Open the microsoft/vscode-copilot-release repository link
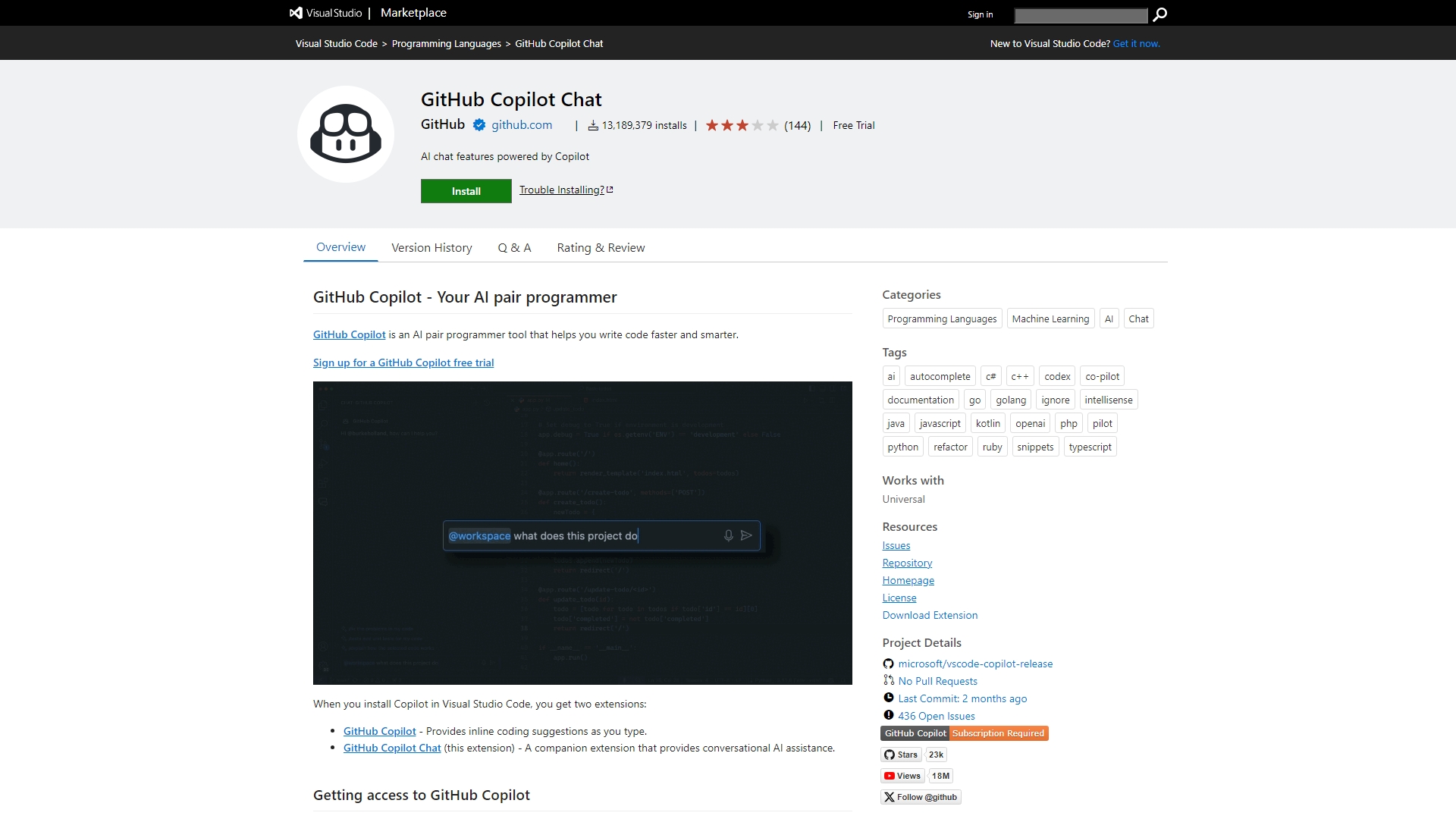The height and width of the screenshot is (819, 1456). click(975, 664)
